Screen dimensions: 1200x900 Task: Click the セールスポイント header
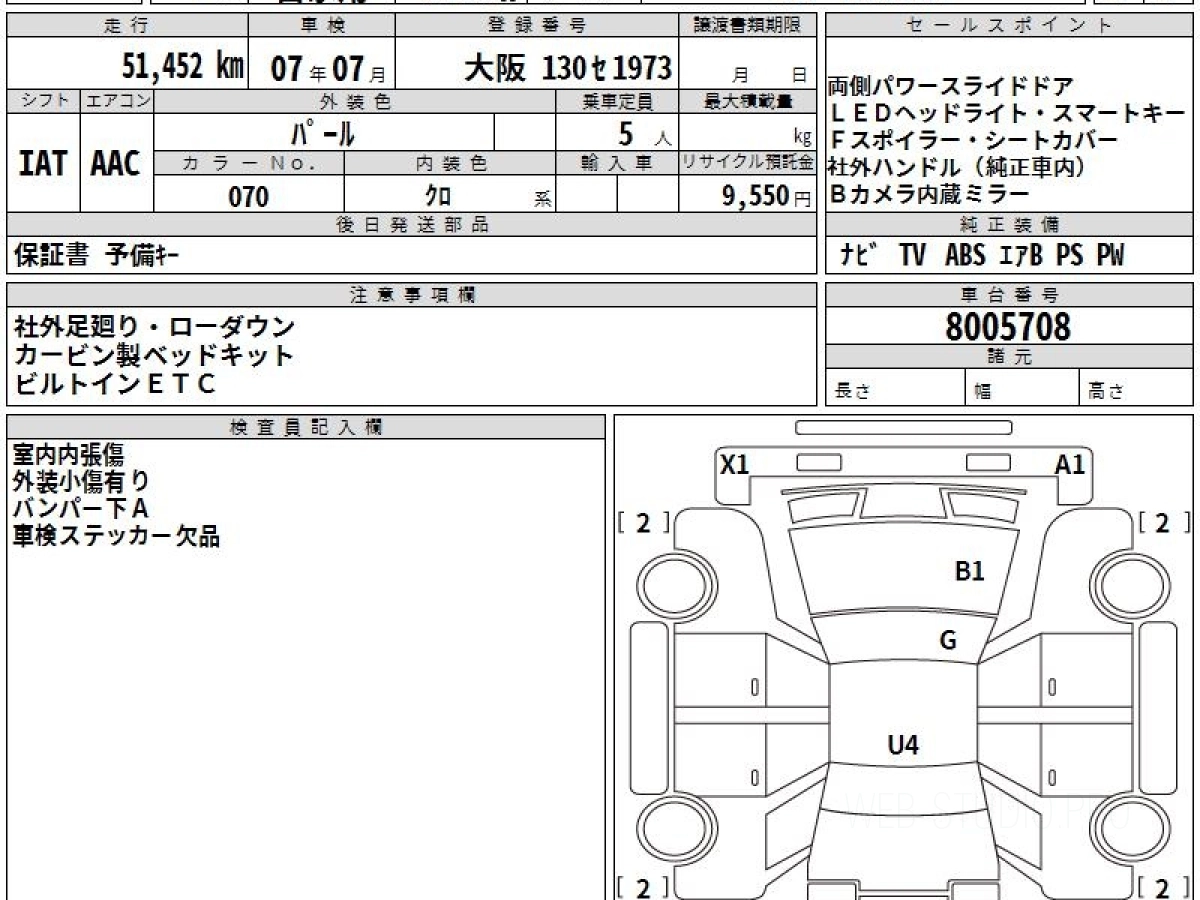pyautogui.click(x=1009, y=25)
